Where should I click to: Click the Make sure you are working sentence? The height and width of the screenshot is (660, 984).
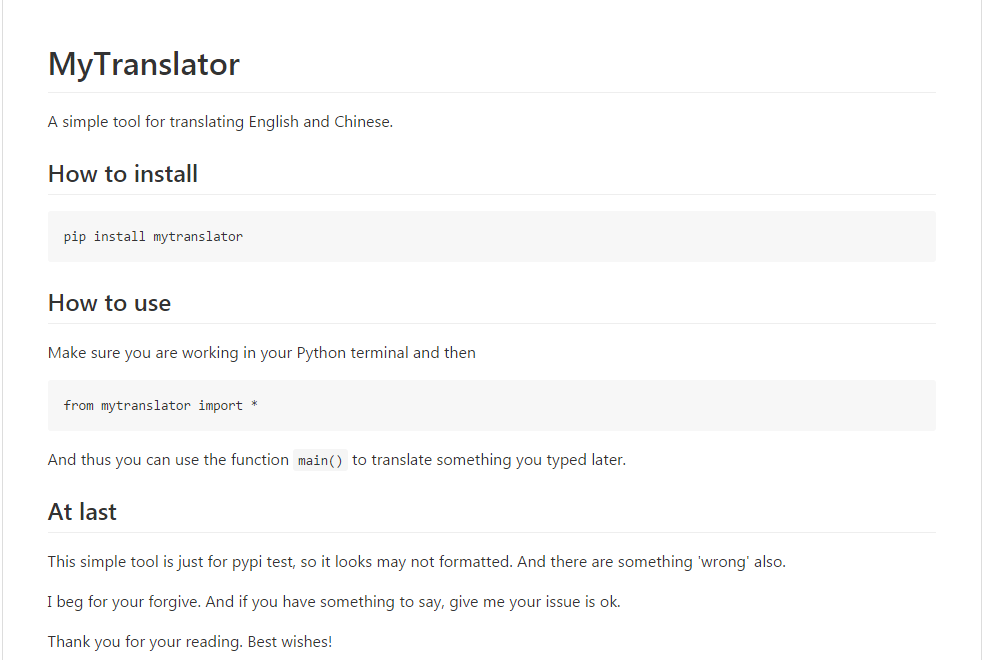[x=262, y=353]
